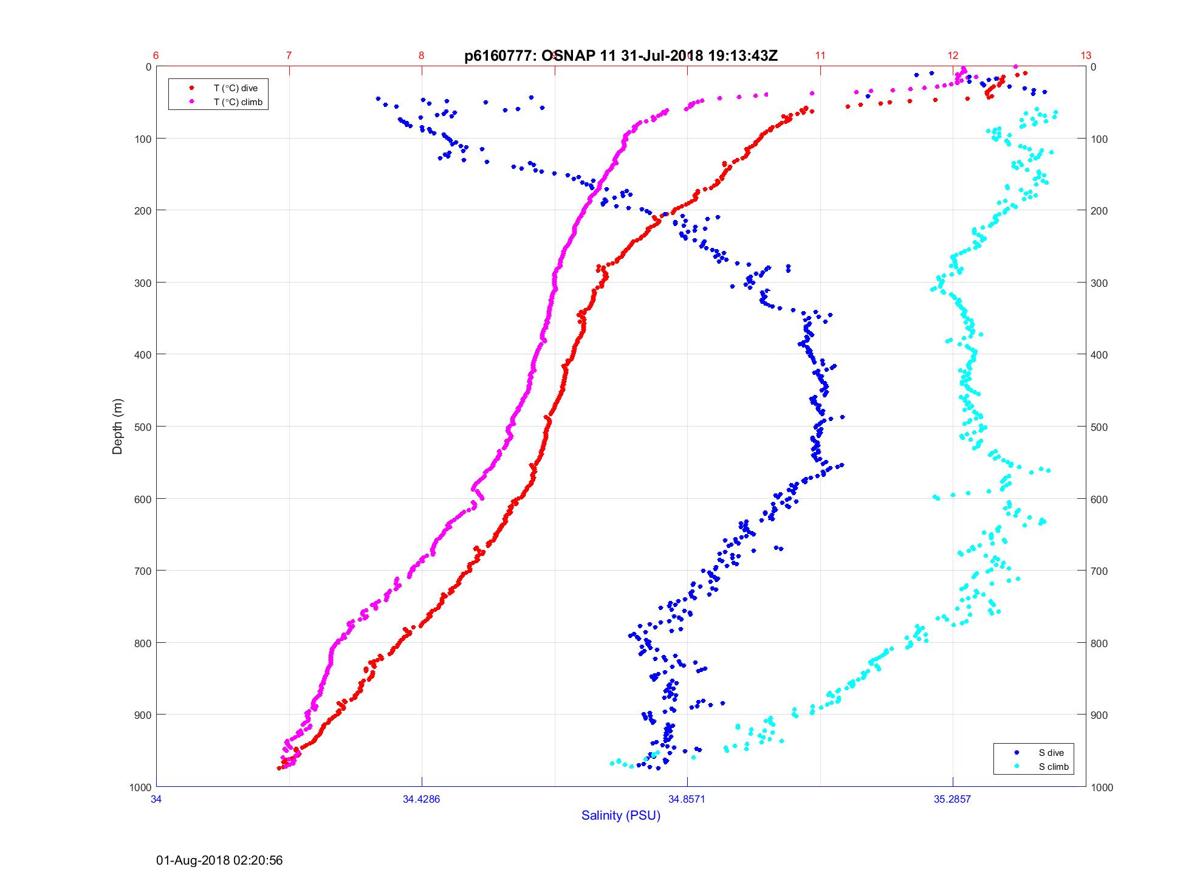Click salinity tick label "35.2857"
Screen dimensions: 1200x885
[953, 799]
